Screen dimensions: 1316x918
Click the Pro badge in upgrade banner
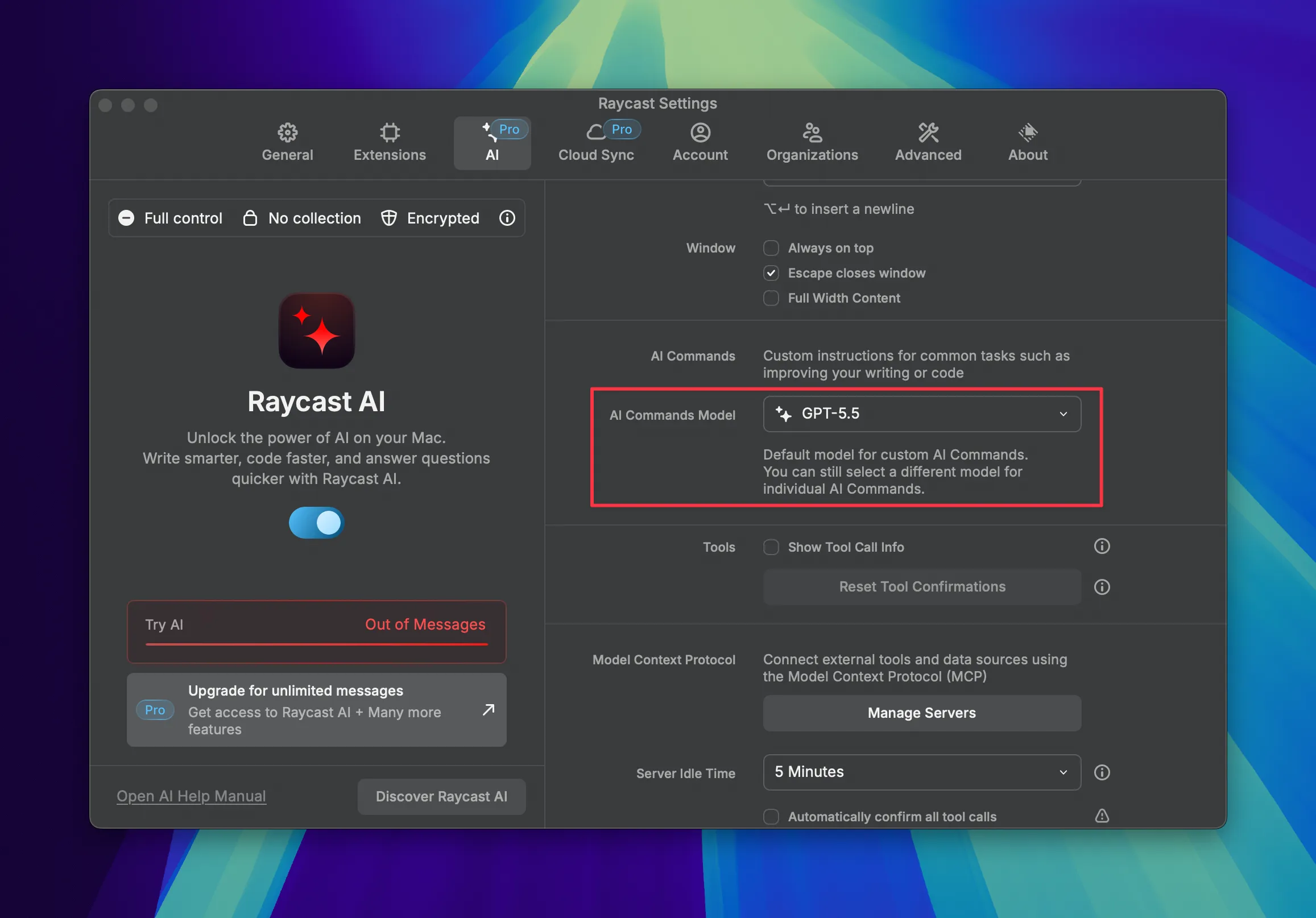(x=155, y=710)
